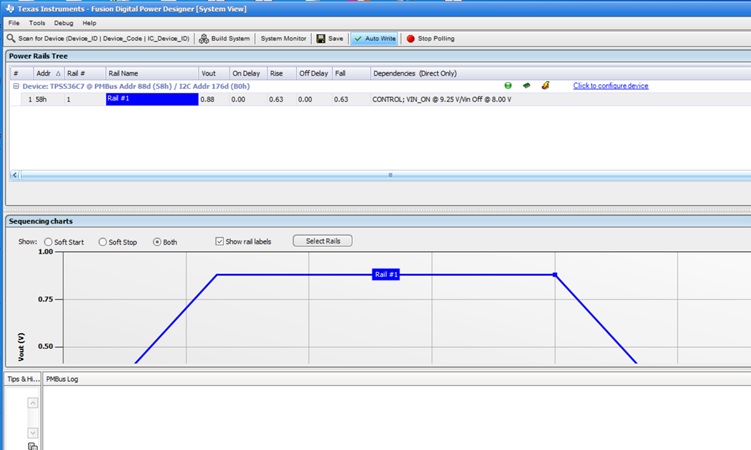Uncheck the Show rail labels checkbox

[220, 242]
